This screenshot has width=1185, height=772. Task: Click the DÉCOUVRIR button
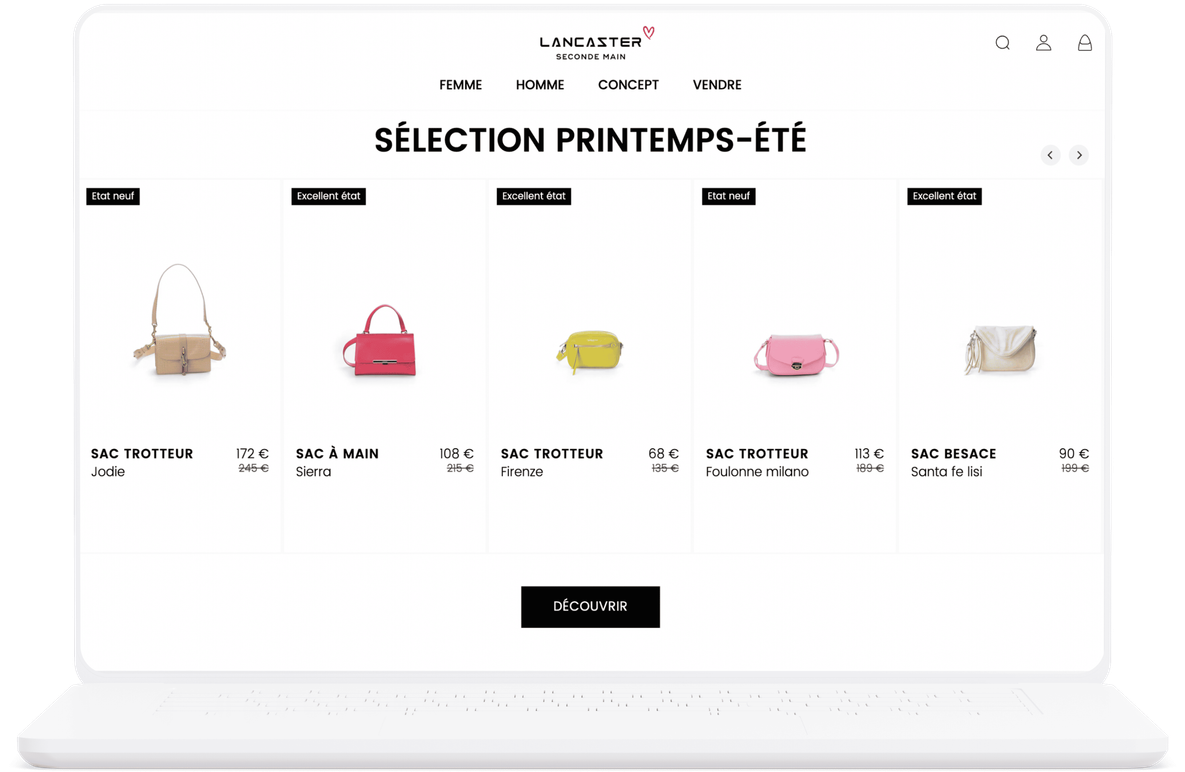click(x=590, y=607)
